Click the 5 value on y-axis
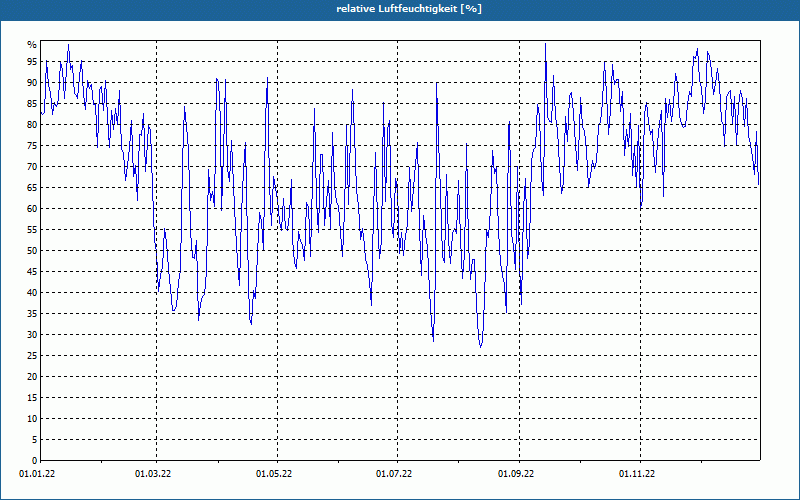The width and height of the screenshot is (800, 500). point(34,440)
